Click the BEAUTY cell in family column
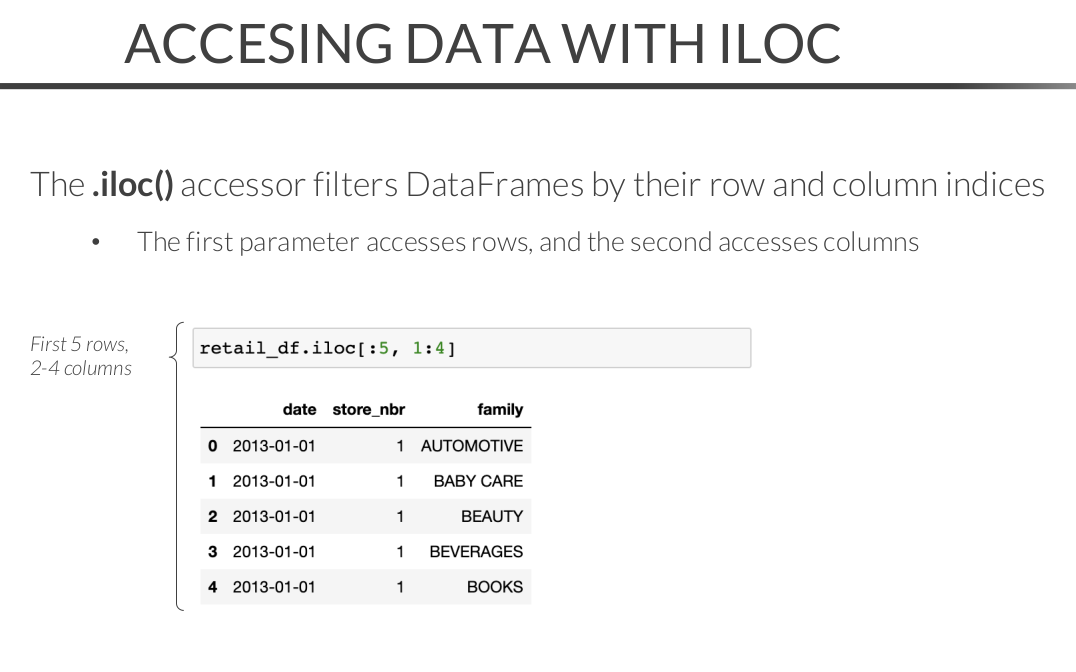This screenshot has width=1076, height=672. [491, 516]
